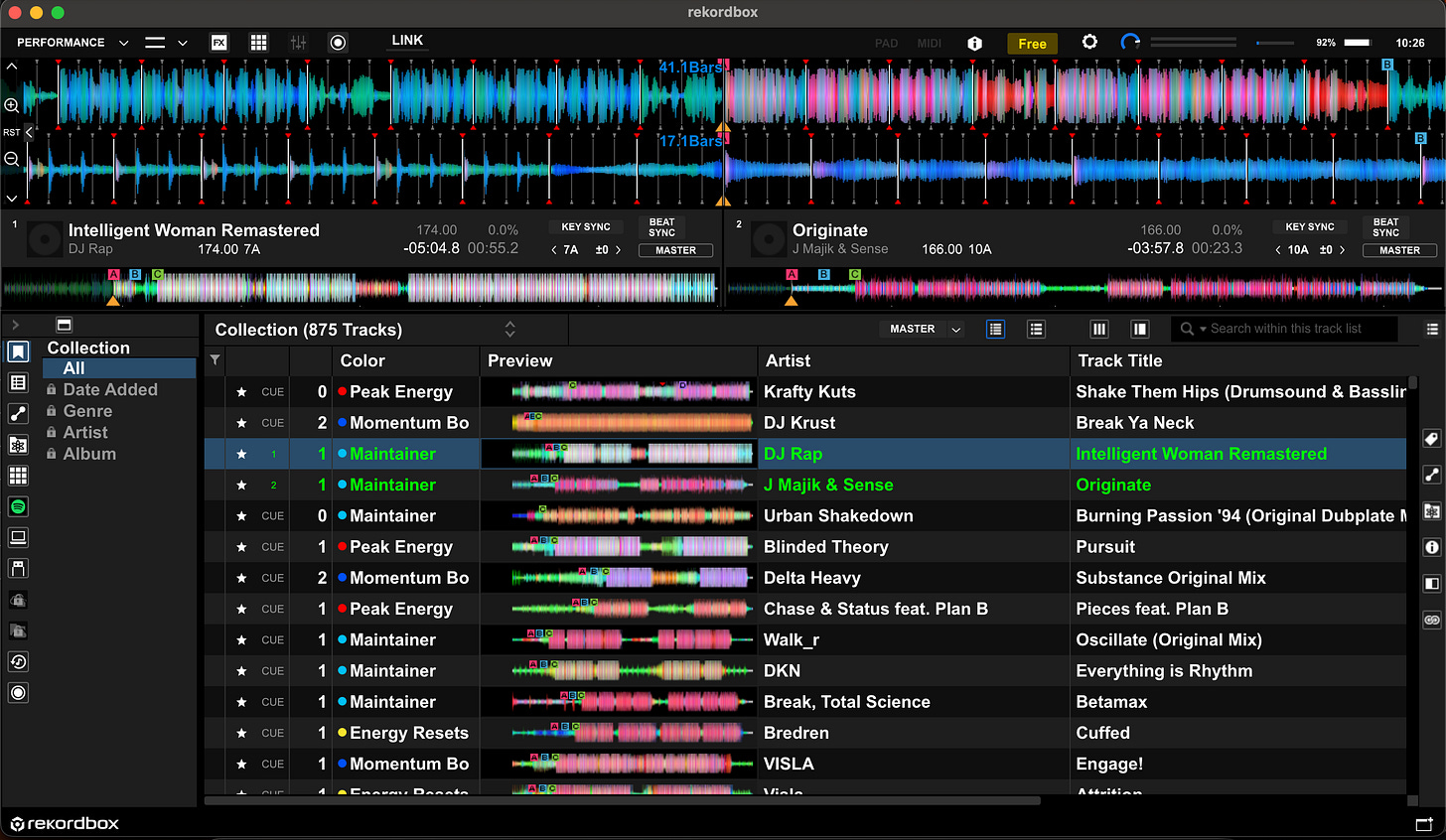The image size is (1446, 840).
Task: Open the FX panel icon
Action: [x=219, y=43]
